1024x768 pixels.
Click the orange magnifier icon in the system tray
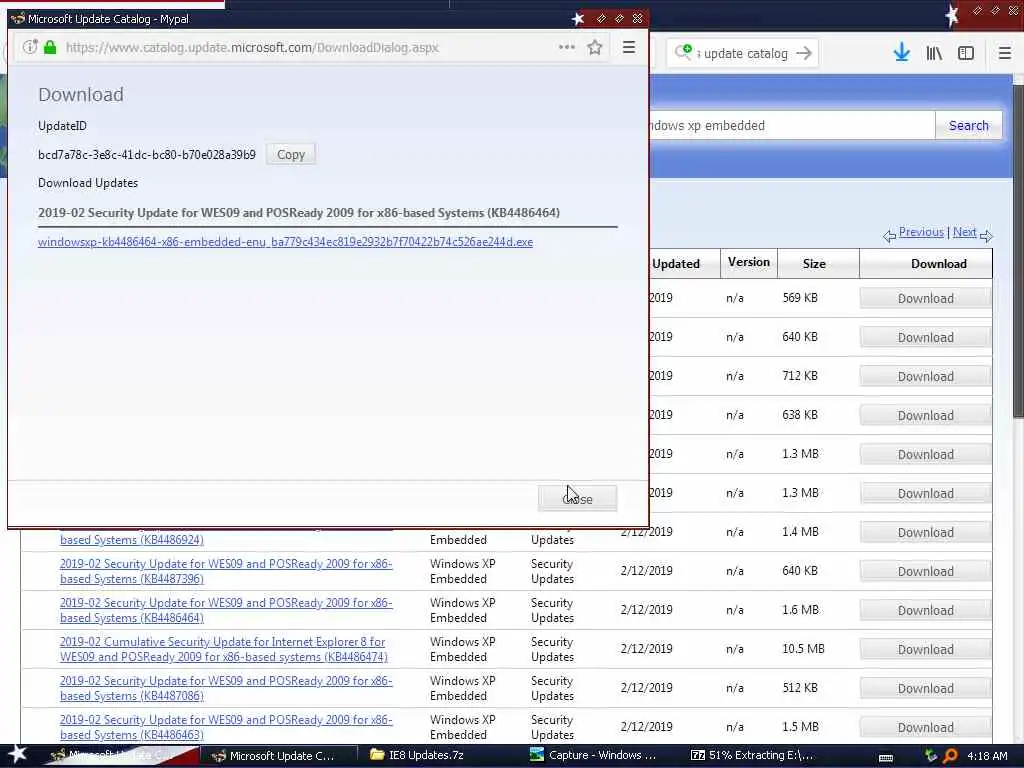[x=950, y=756]
